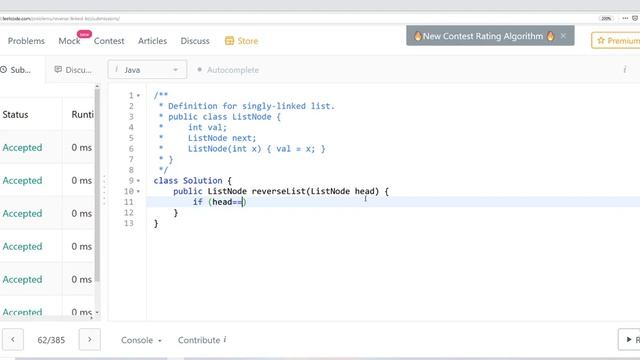
Task: Switch to the Discuss tab in panel
Action: point(73,70)
